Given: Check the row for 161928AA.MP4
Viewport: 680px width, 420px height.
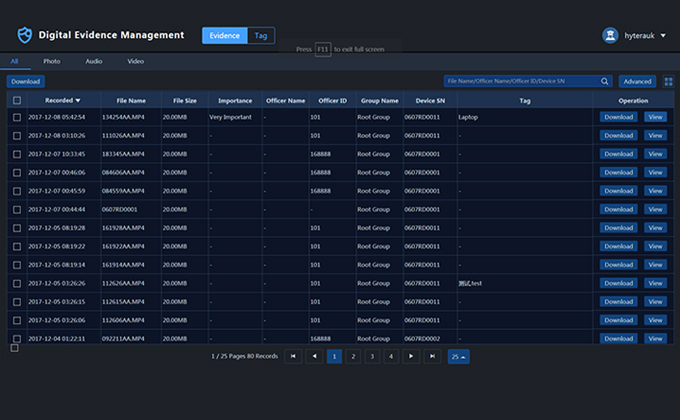Looking at the screenshot, I should point(17,228).
